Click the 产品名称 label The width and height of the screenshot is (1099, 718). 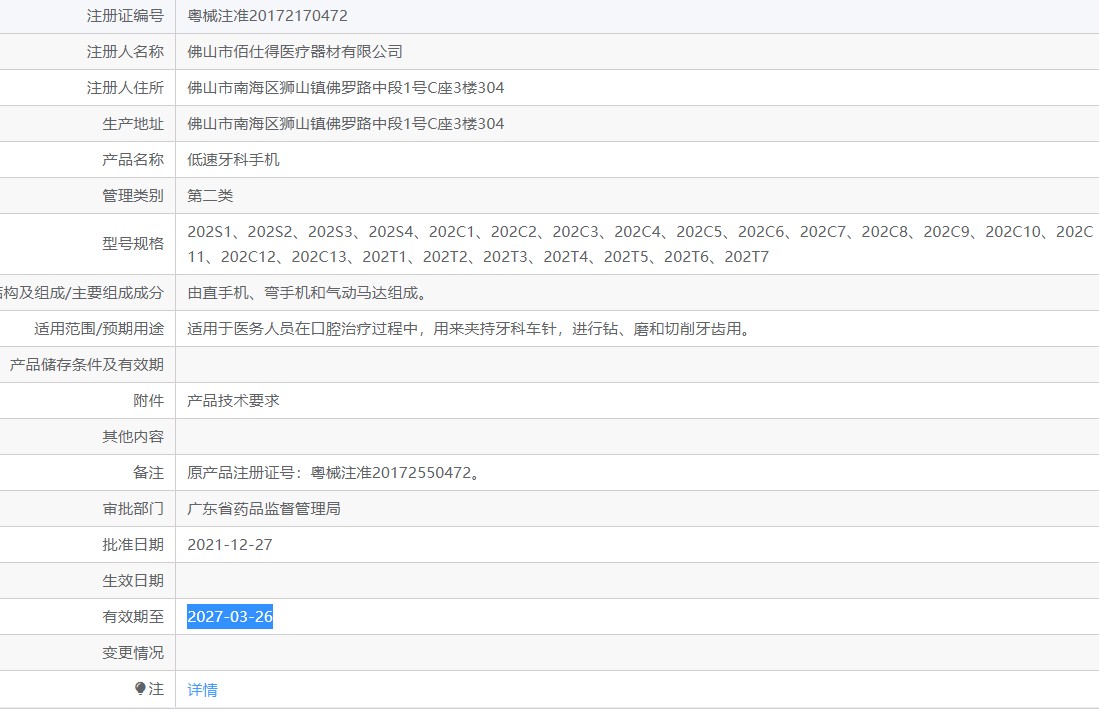(x=132, y=160)
